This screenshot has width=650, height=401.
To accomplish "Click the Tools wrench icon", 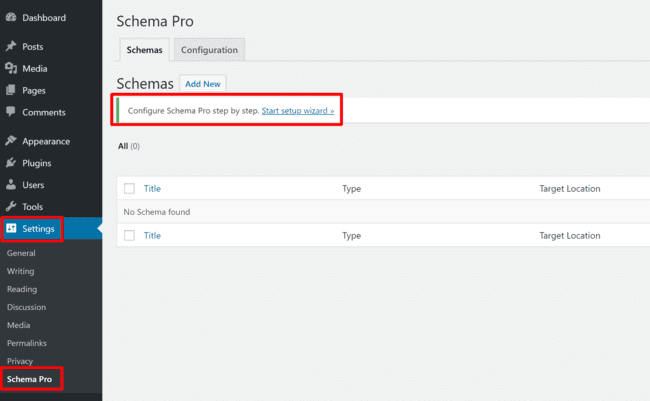I will (11, 207).
